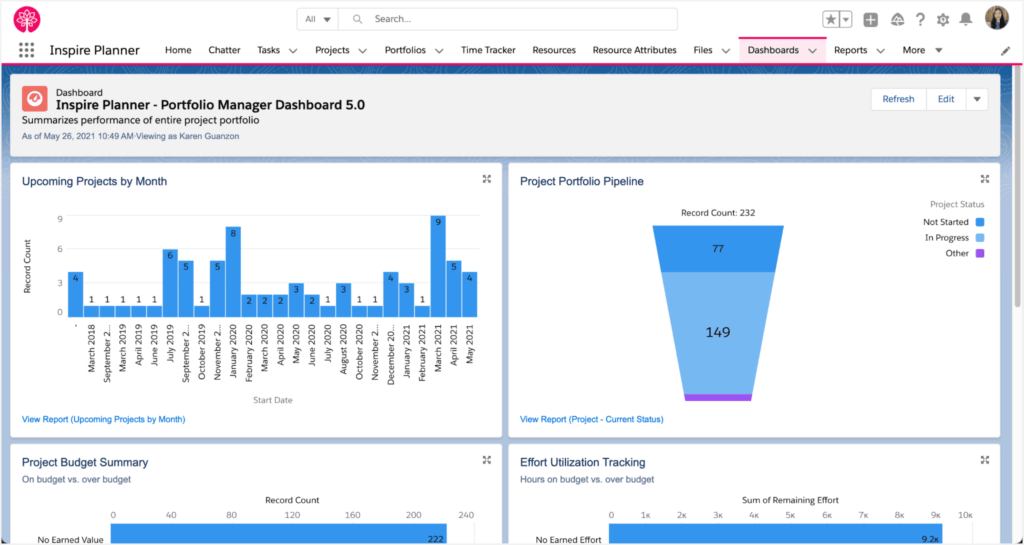This screenshot has height=545, width=1024.
Task: Open the Tasks tab
Action: click(268, 50)
